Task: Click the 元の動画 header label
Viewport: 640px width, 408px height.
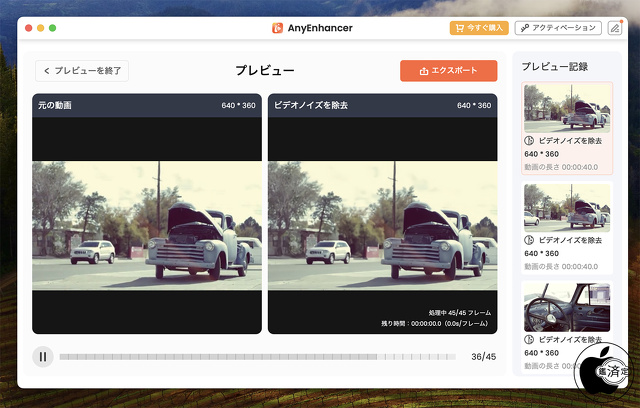Action: 55,105
